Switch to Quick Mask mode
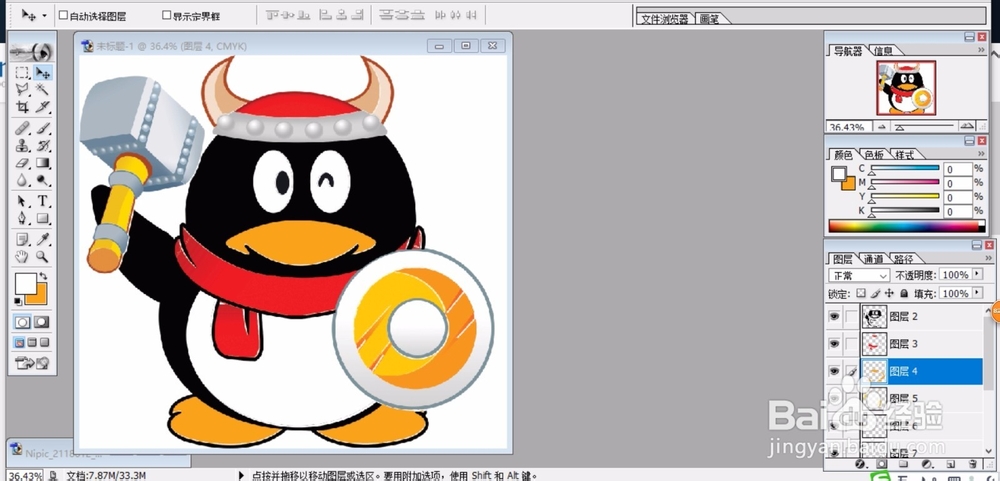Screen dimensions: 1000x481 point(42,322)
